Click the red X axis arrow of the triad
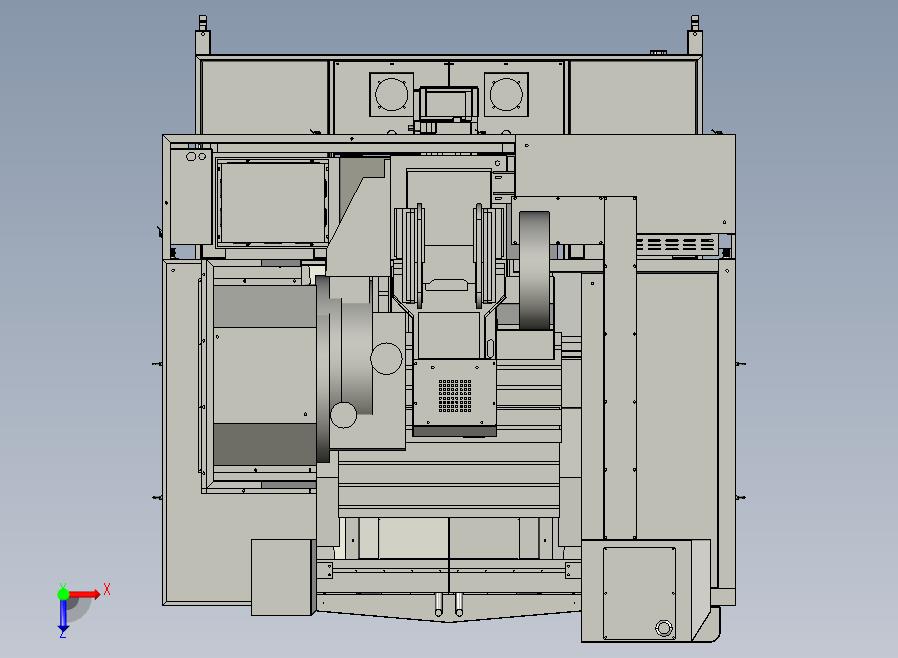898x658 pixels. [85, 594]
